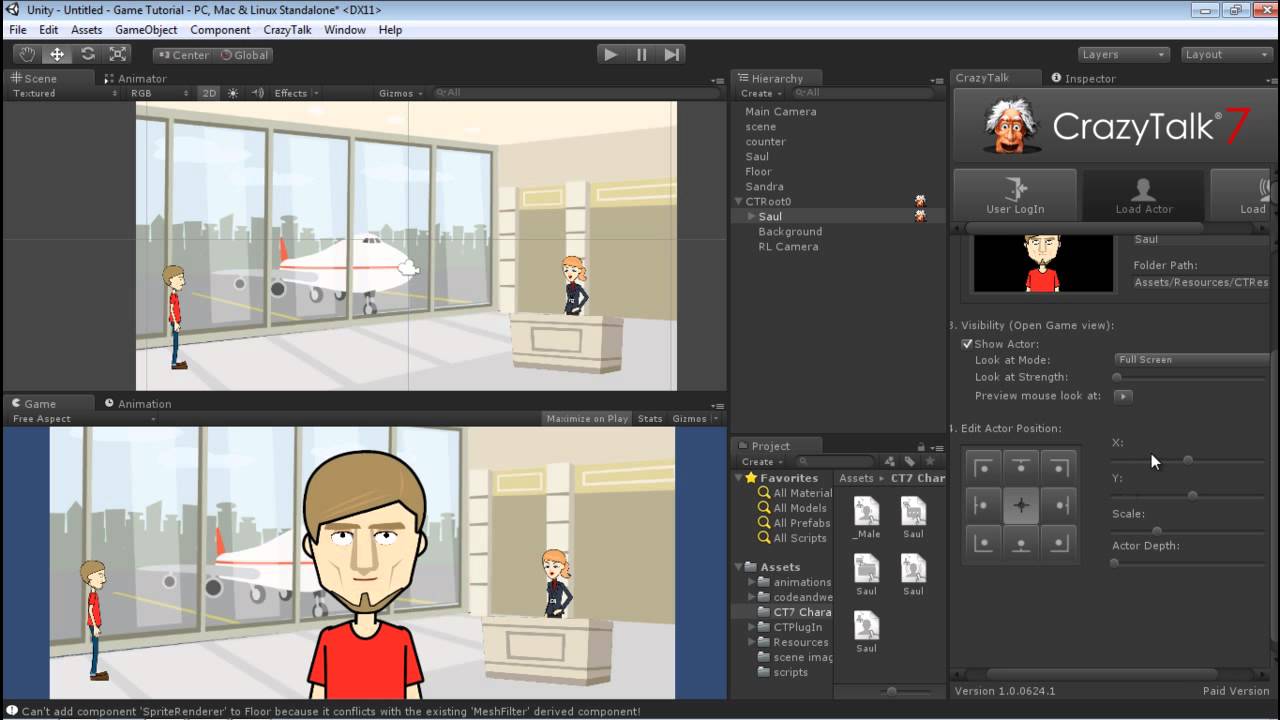This screenshot has width=1280, height=720.
Task: Select All Prefabs in Favorites
Action: pyautogui.click(x=801, y=523)
